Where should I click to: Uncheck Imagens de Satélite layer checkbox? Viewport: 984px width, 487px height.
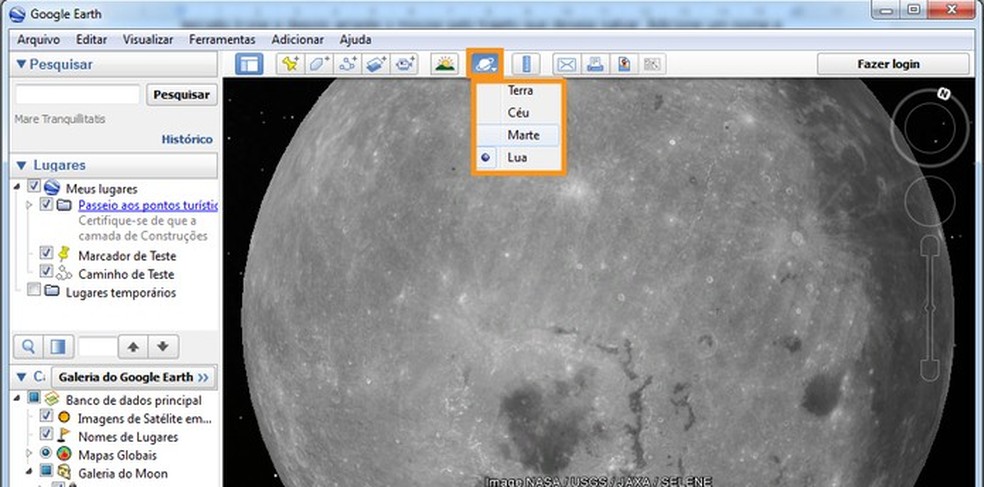(x=46, y=415)
